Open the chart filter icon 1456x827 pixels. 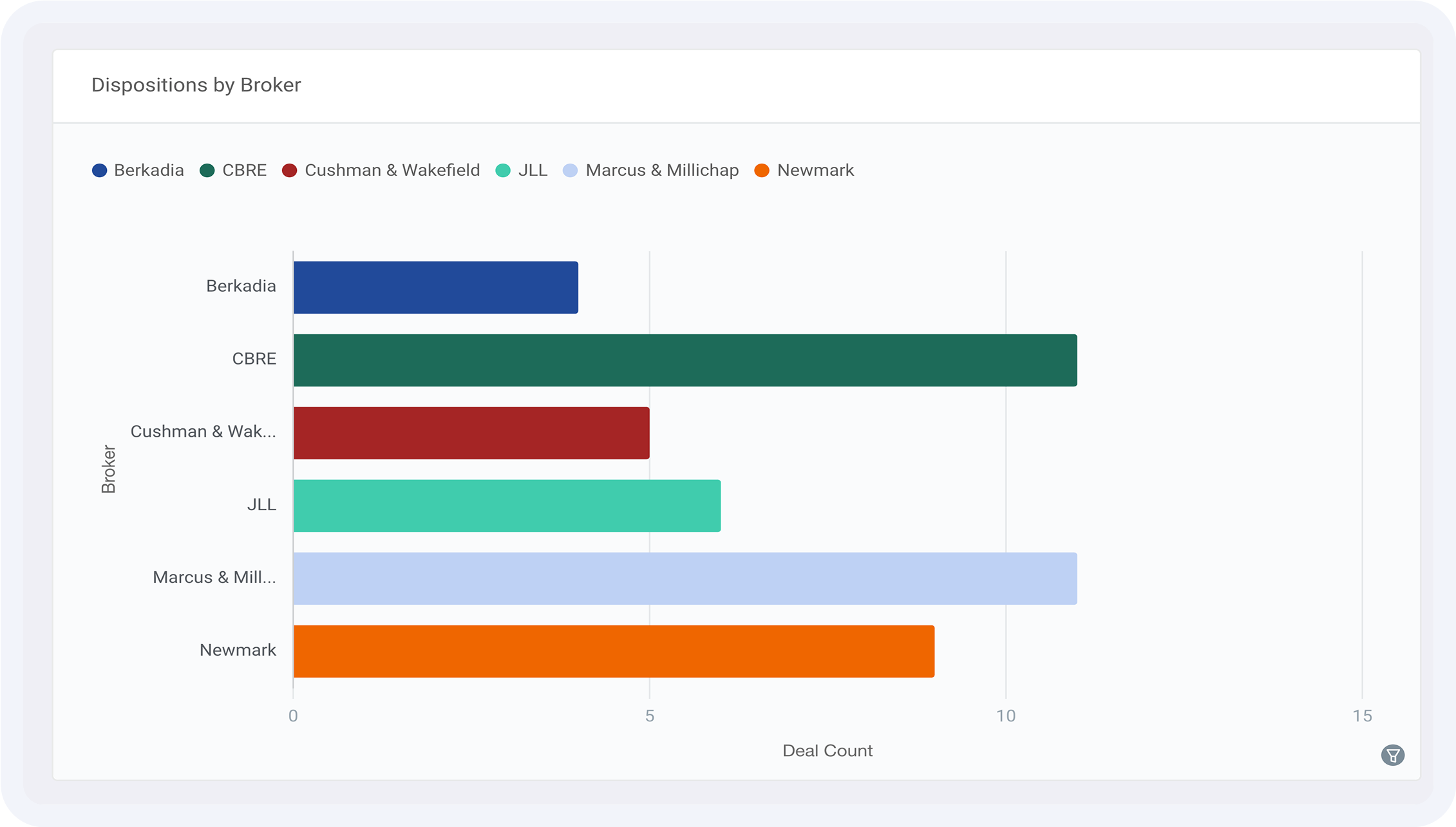tap(1392, 755)
